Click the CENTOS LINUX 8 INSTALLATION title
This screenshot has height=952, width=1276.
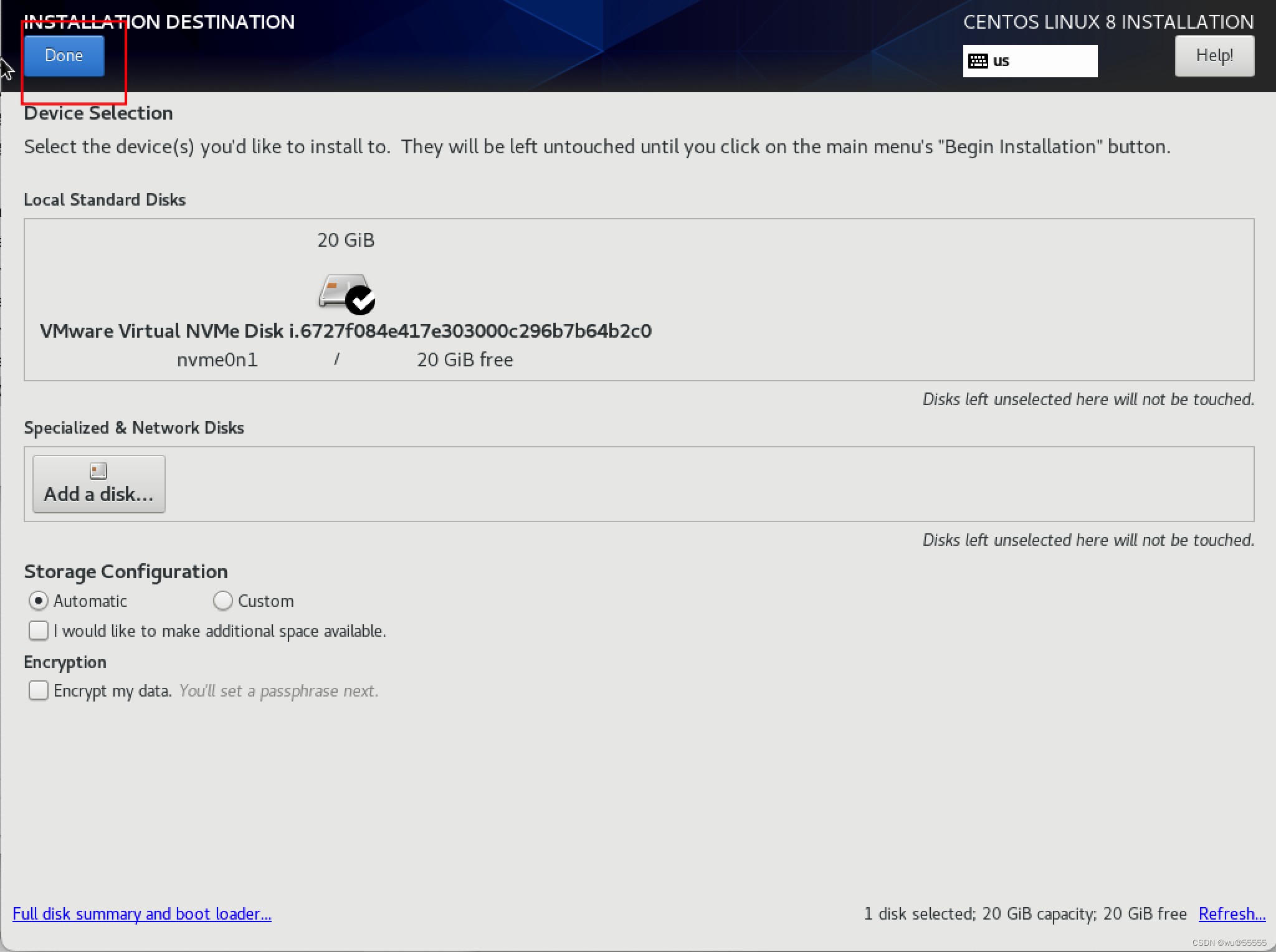(x=1108, y=22)
